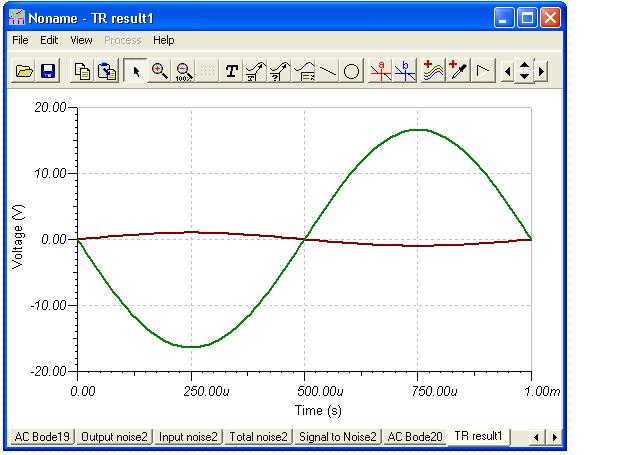Viewport: 640px width, 455px height.
Task: Select the Line drawing tool
Action: (x=328, y=71)
